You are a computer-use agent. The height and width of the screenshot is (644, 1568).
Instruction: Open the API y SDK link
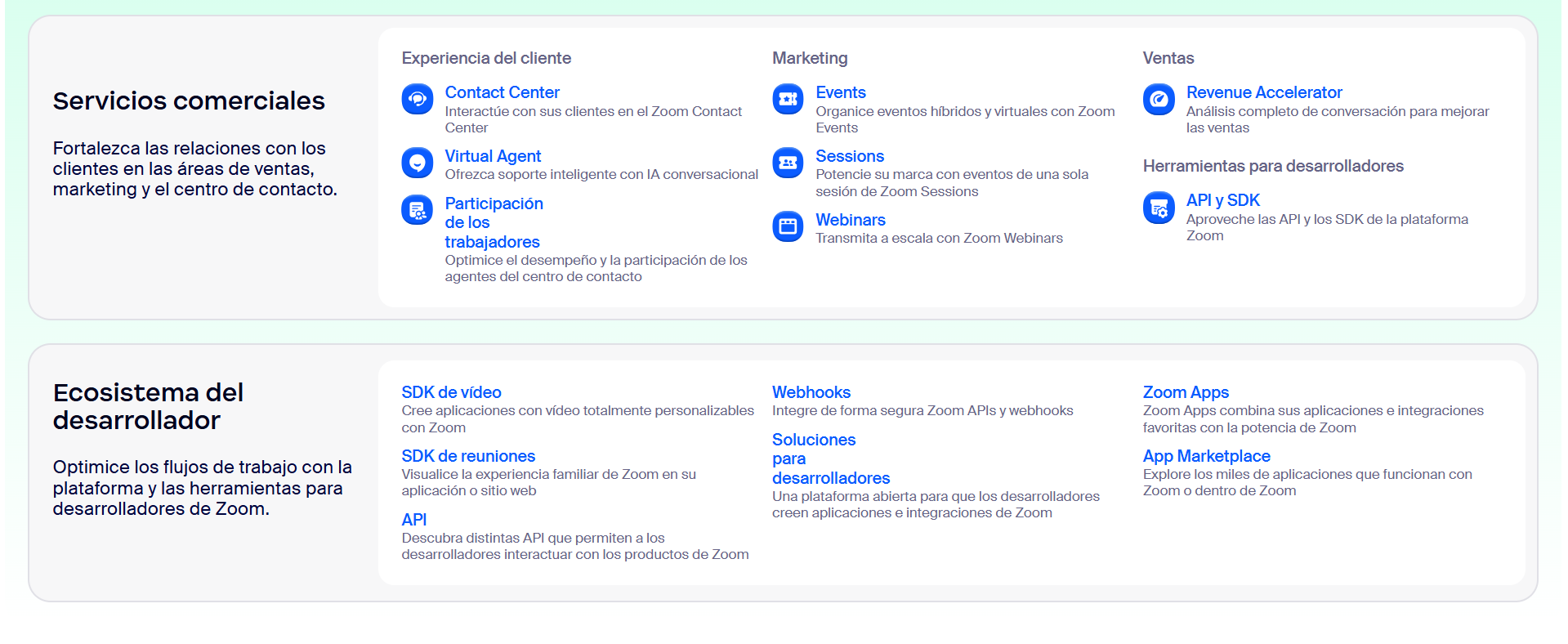pos(1222,200)
